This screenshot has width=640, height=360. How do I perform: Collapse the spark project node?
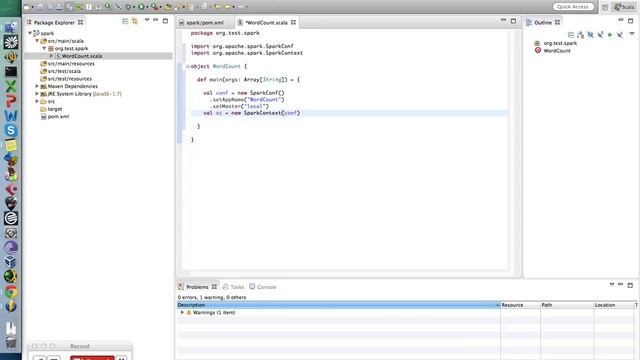point(30,33)
